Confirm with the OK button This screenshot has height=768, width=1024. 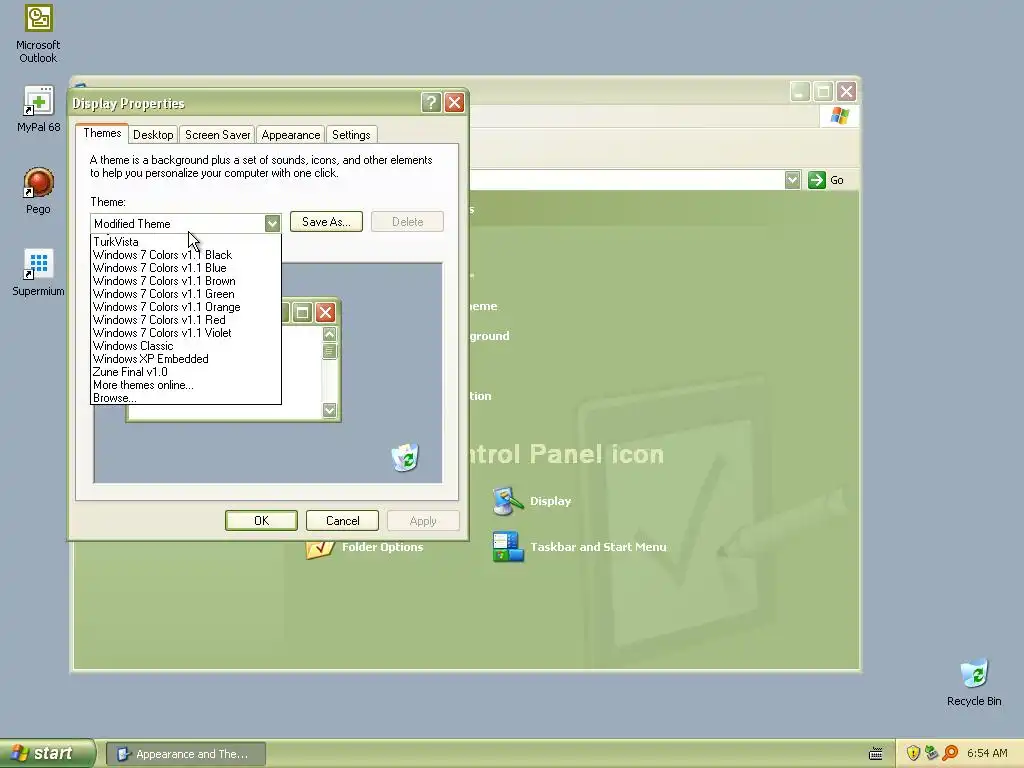[261, 520]
